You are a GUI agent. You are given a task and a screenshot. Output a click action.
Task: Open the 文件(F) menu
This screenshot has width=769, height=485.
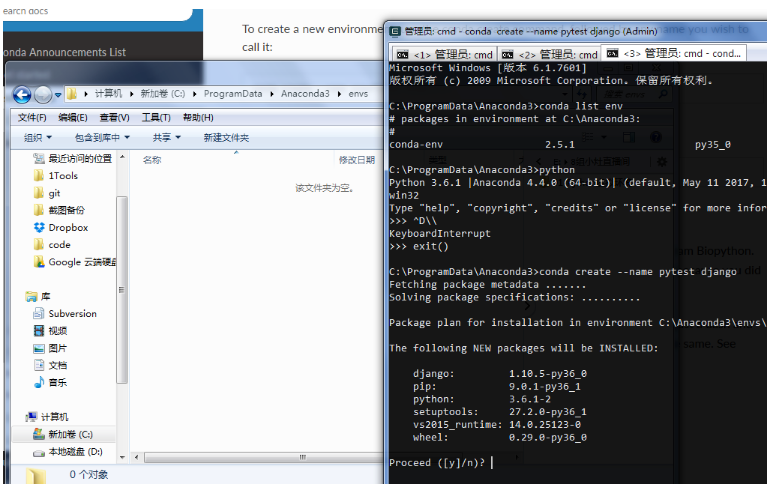point(32,118)
